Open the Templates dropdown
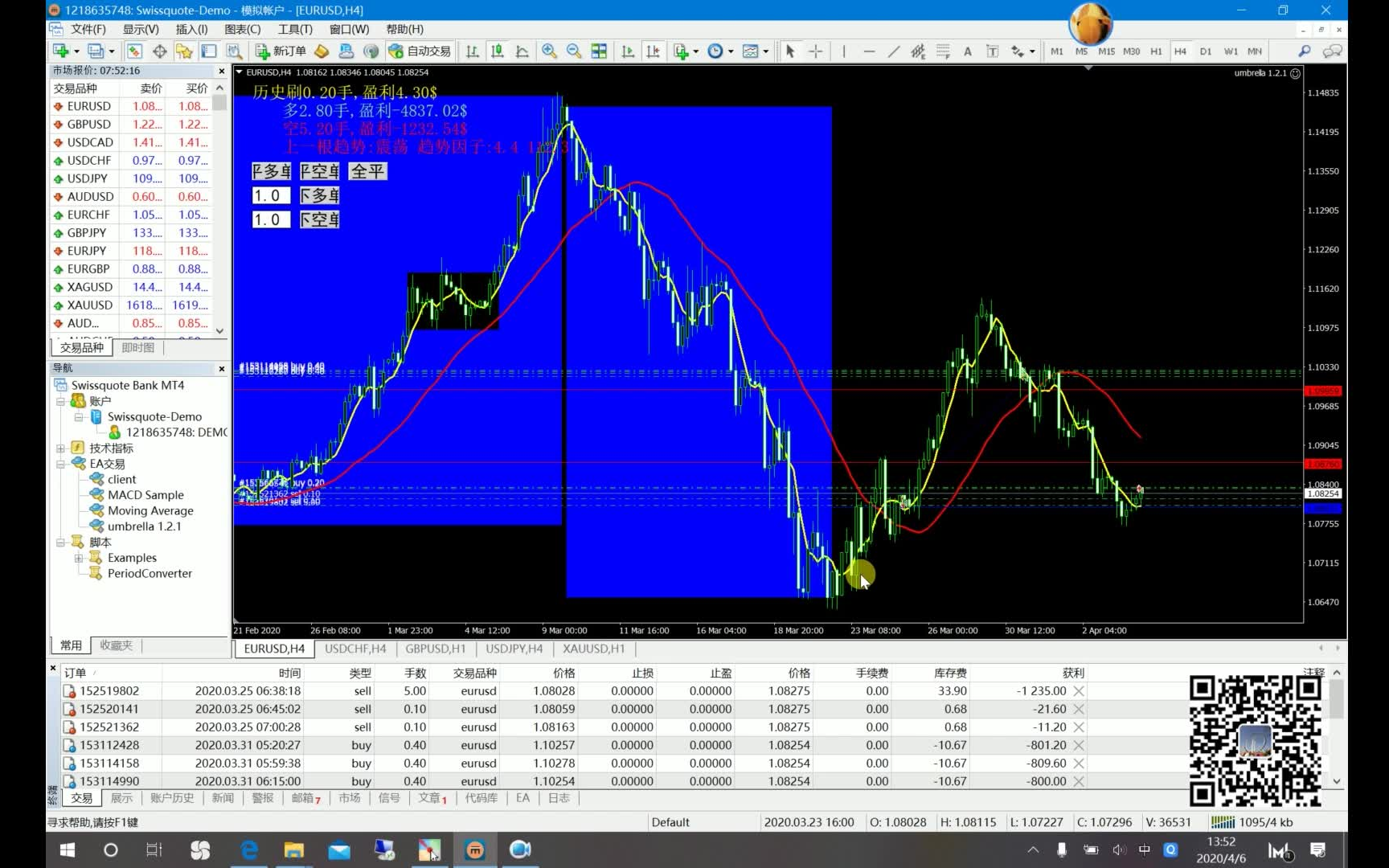The image size is (1389, 868). 755,51
